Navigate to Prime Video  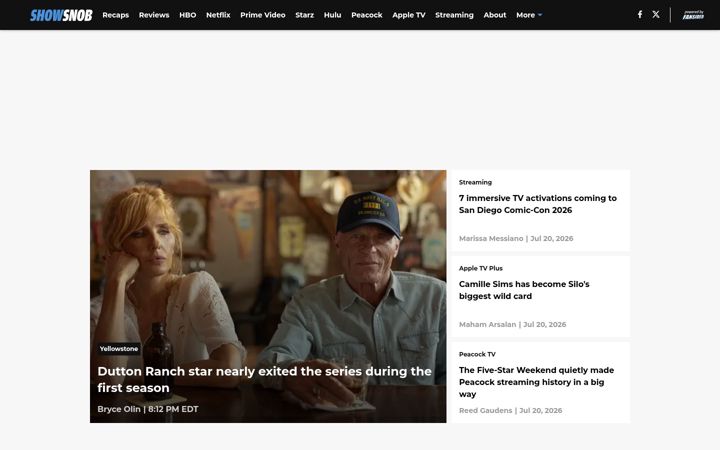coord(263,15)
